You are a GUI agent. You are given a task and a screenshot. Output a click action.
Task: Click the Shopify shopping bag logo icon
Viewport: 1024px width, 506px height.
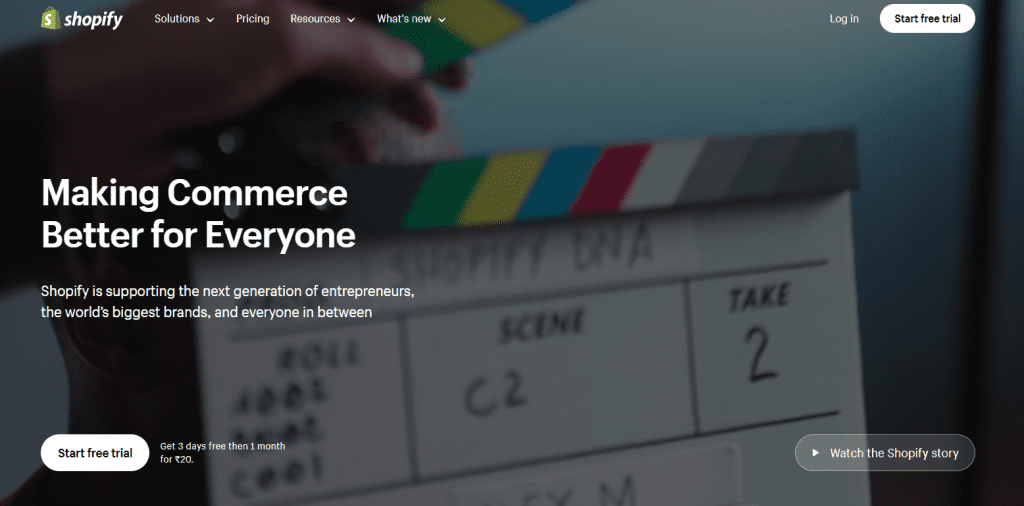(49, 19)
